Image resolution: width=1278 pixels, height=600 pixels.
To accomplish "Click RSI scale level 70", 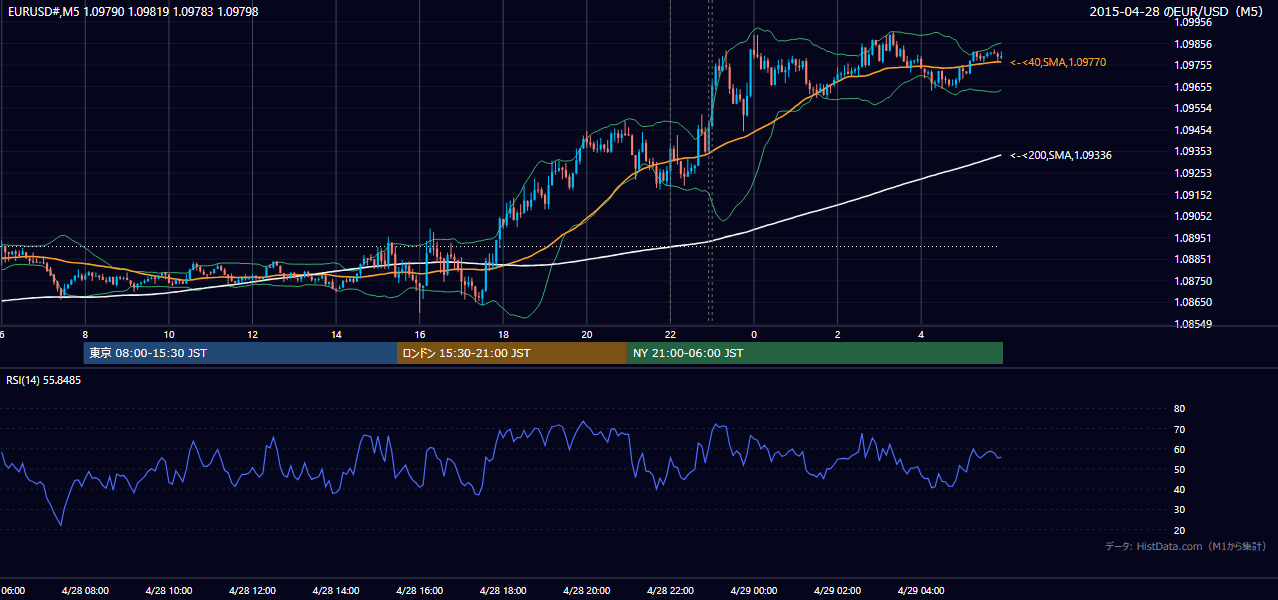I will pos(1179,429).
